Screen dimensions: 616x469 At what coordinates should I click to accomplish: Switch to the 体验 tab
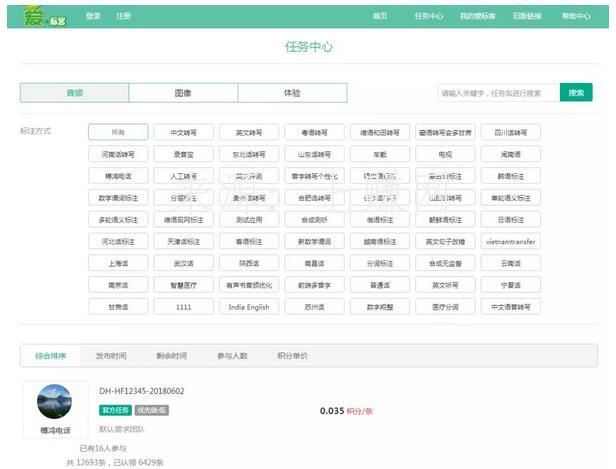point(292,92)
